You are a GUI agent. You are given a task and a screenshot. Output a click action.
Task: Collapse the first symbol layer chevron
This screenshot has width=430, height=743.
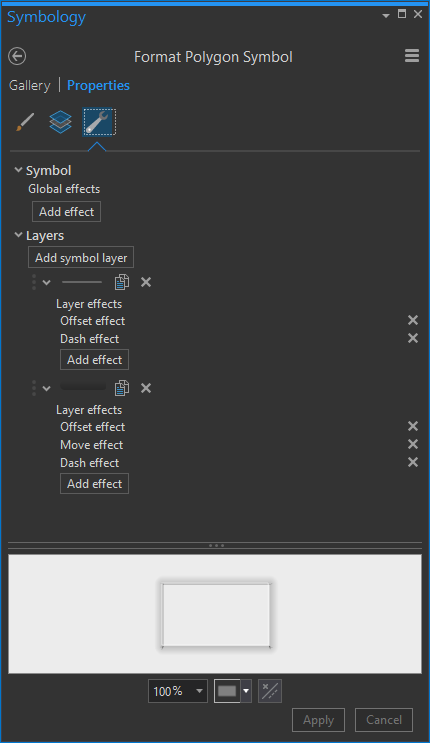[46, 282]
